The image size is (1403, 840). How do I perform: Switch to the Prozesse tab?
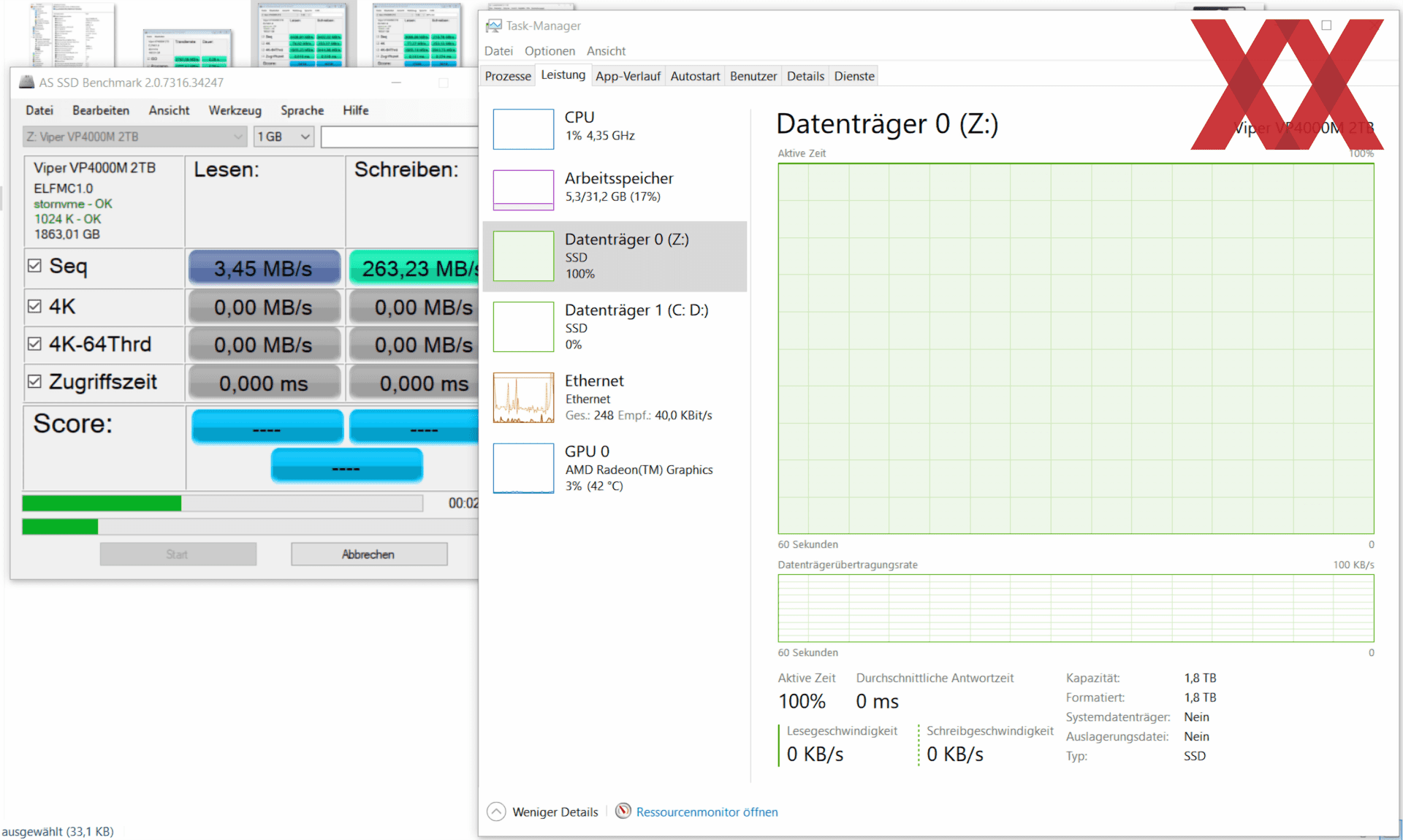point(508,76)
